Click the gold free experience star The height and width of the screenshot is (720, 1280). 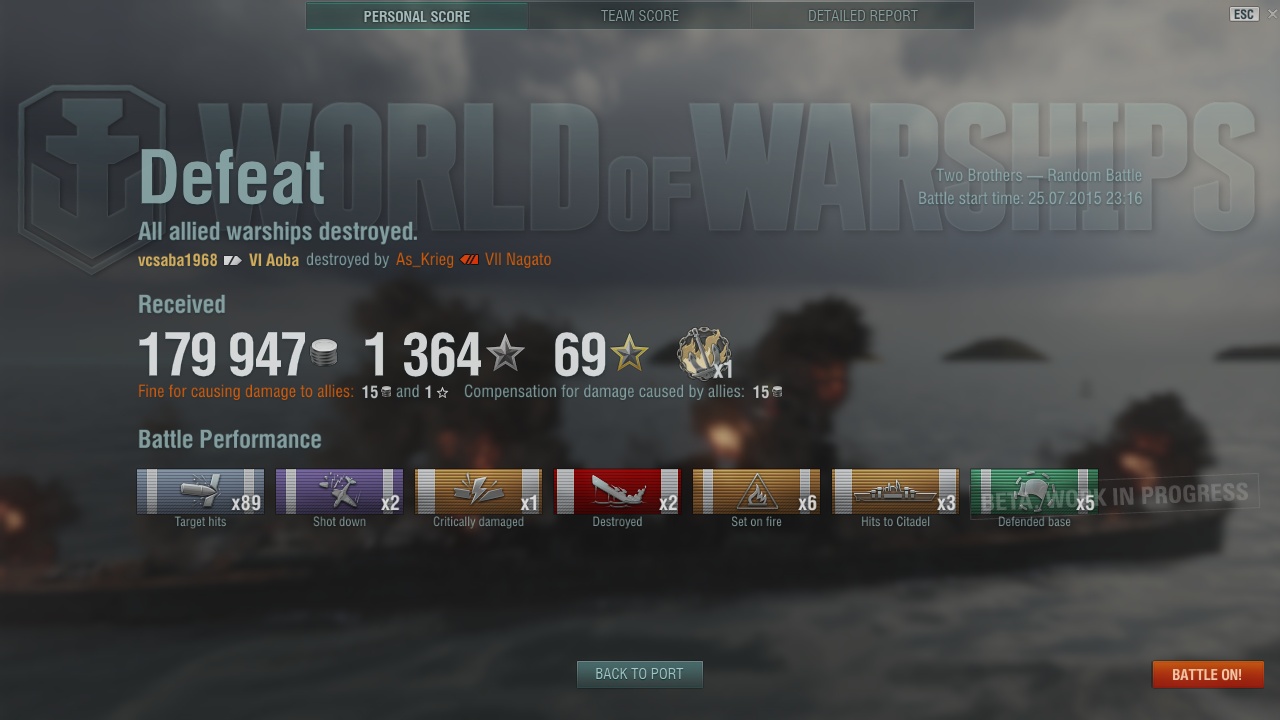tap(629, 354)
